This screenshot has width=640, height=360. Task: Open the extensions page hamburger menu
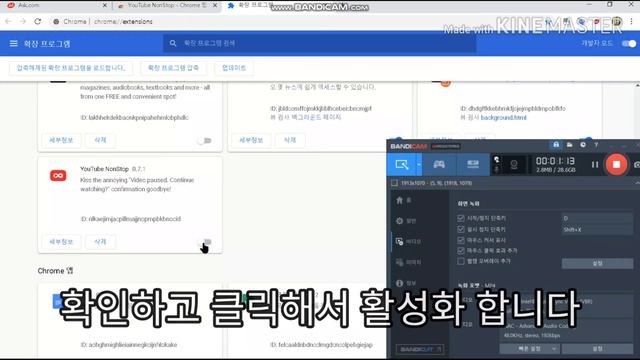(13, 43)
